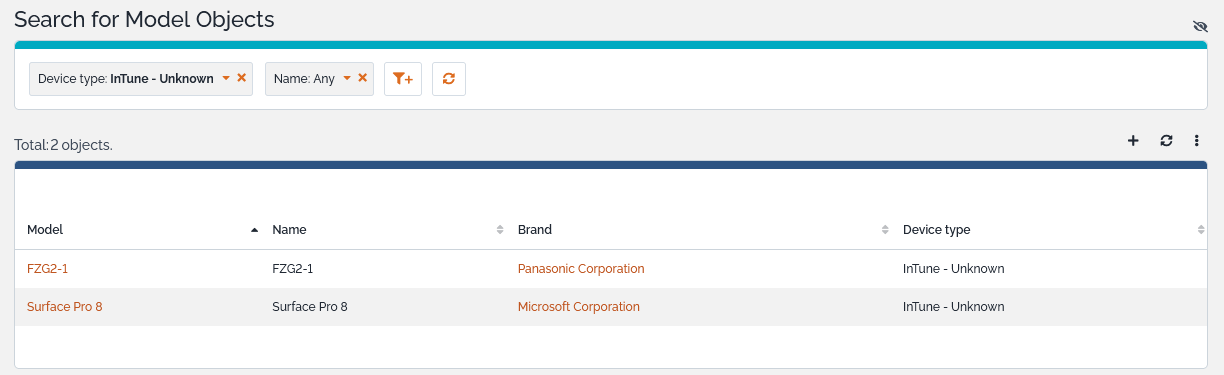This screenshot has width=1224, height=375.
Task: Open the Microsoft Corporation brand link
Action: (x=579, y=307)
